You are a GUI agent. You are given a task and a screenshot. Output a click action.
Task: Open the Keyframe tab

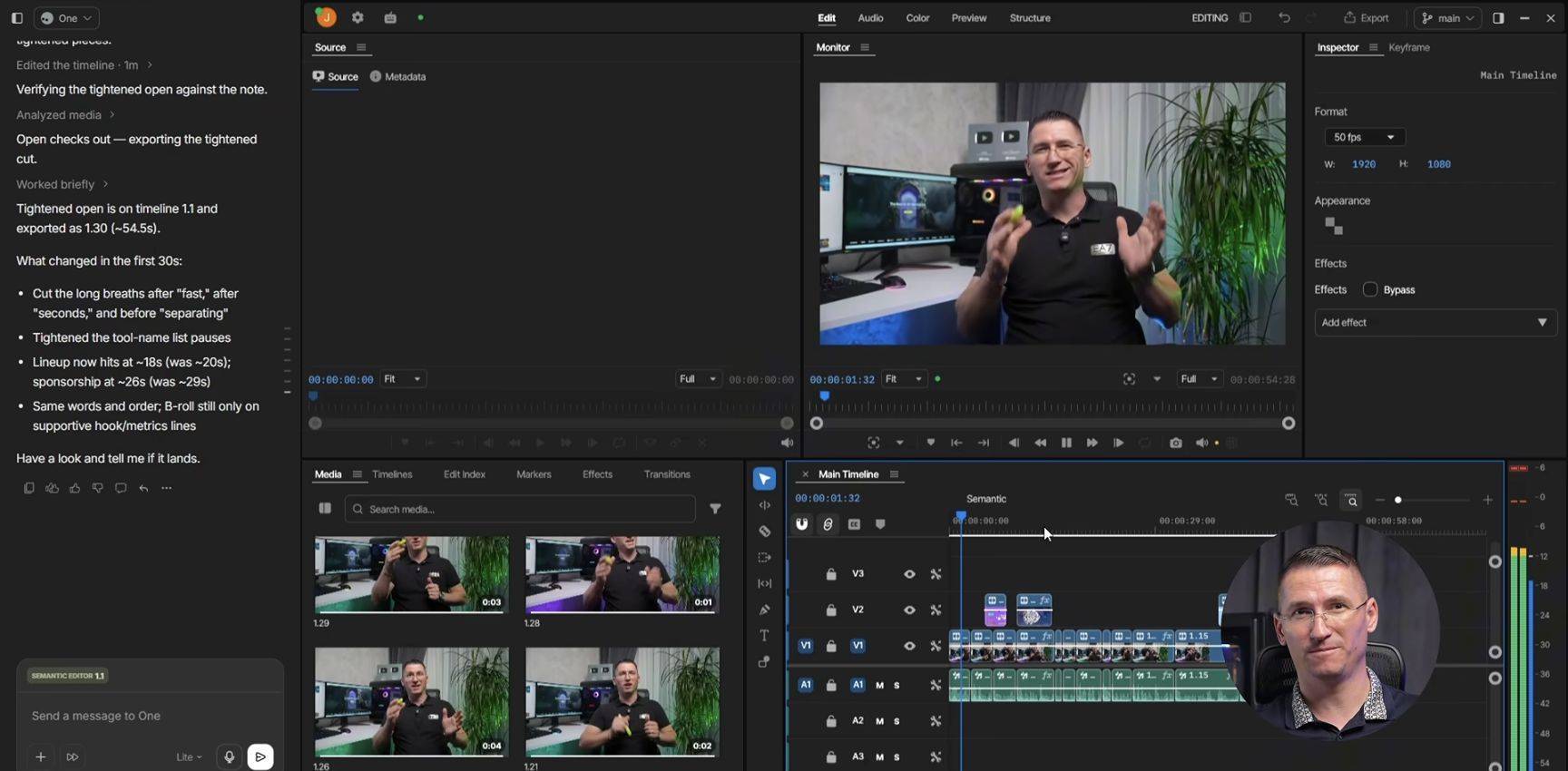(x=1408, y=47)
